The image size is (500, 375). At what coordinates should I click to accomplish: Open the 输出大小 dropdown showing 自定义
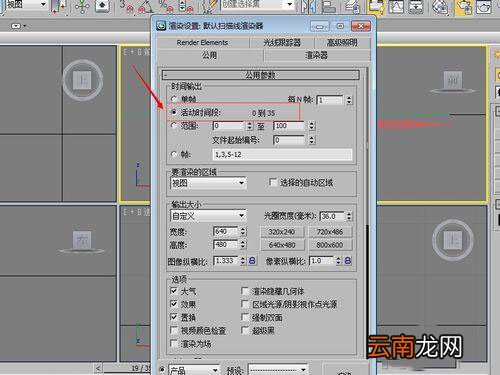coord(208,216)
